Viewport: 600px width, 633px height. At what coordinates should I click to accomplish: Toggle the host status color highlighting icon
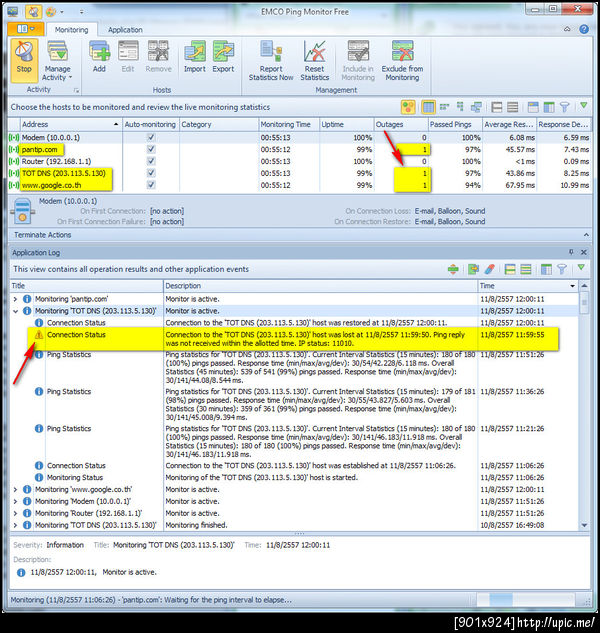408,107
